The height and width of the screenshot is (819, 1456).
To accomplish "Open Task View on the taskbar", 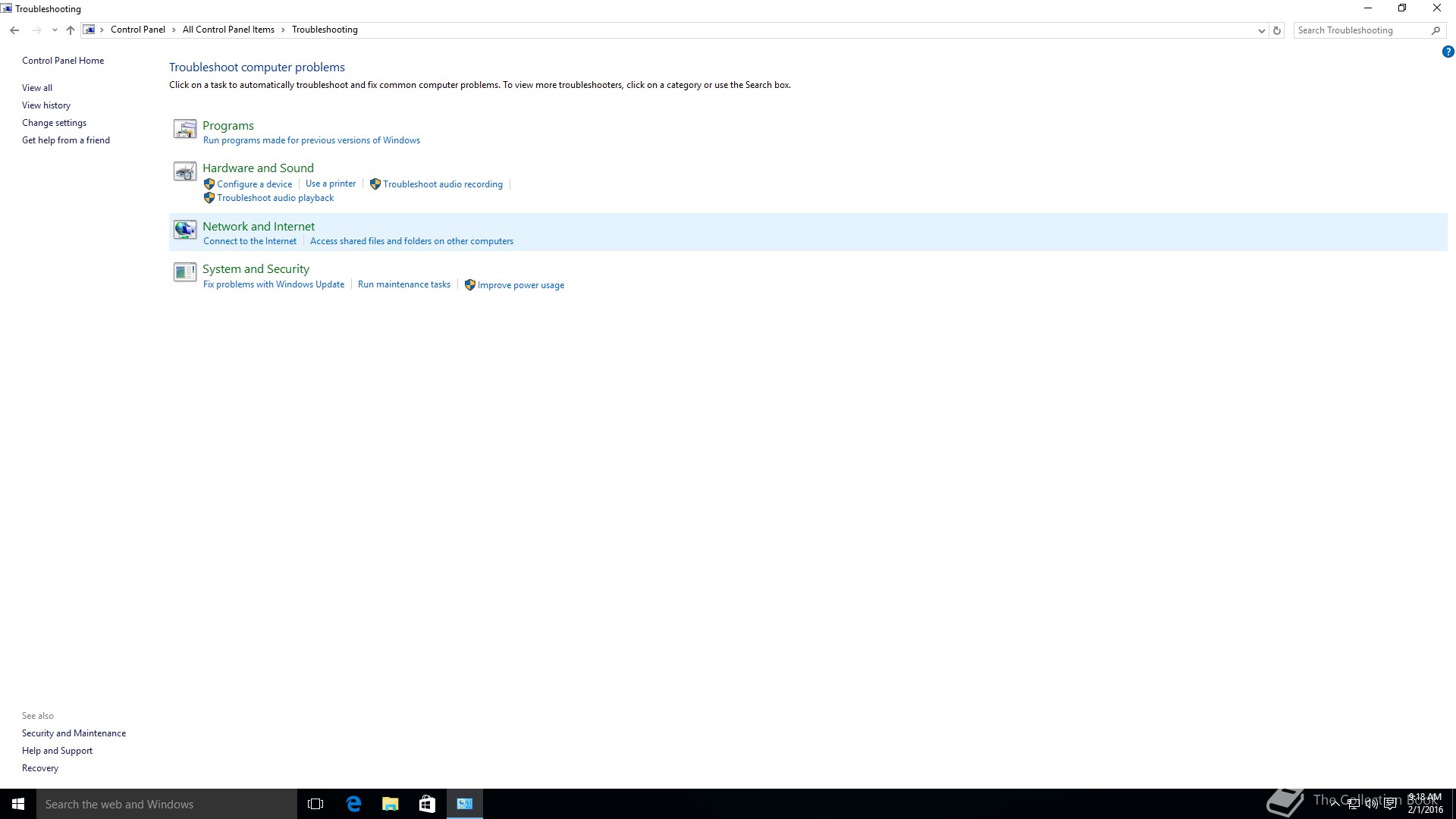I will (315, 804).
